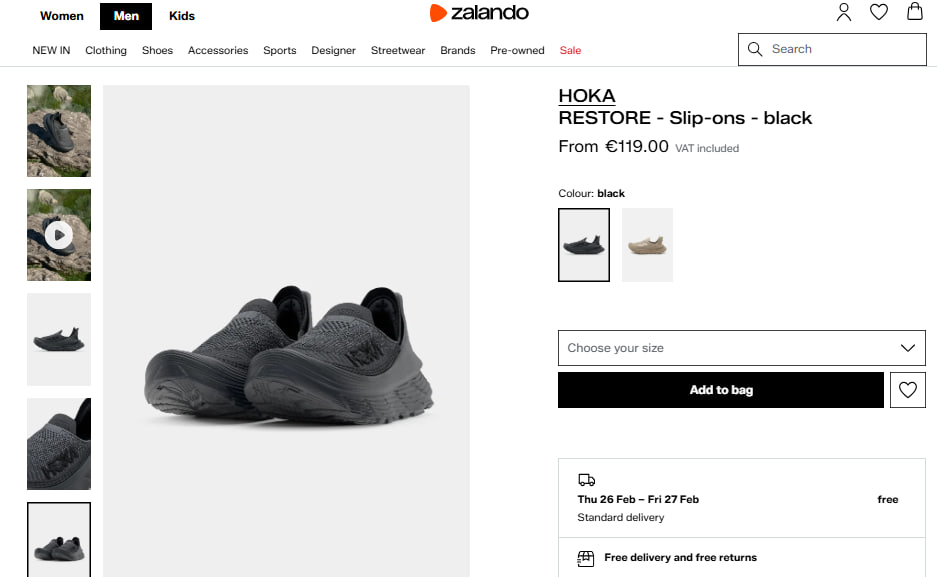This screenshot has height=577, width=937.
Task: Click the Zalando logo
Action: tap(479, 13)
